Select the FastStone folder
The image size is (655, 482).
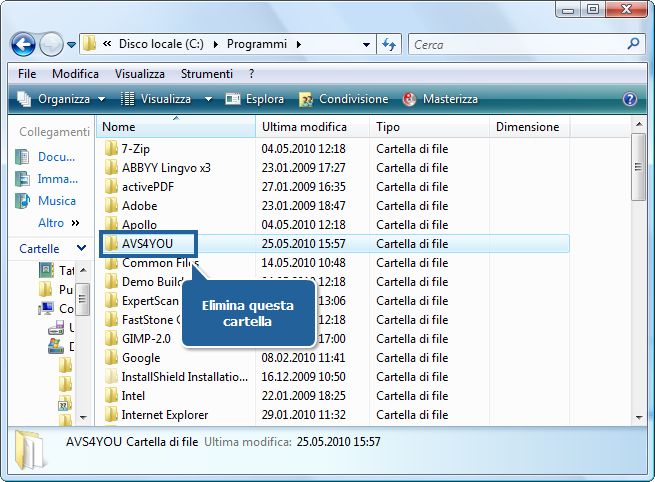coord(142,320)
